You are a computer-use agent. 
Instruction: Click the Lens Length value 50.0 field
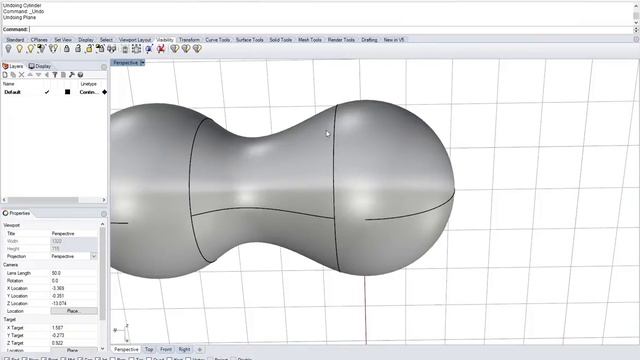point(74,273)
